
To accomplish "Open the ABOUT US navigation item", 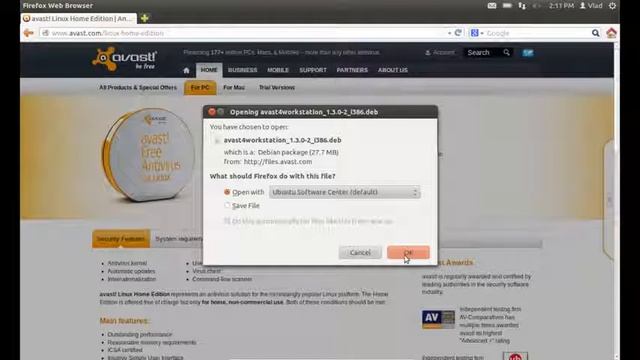I will 393,70.
